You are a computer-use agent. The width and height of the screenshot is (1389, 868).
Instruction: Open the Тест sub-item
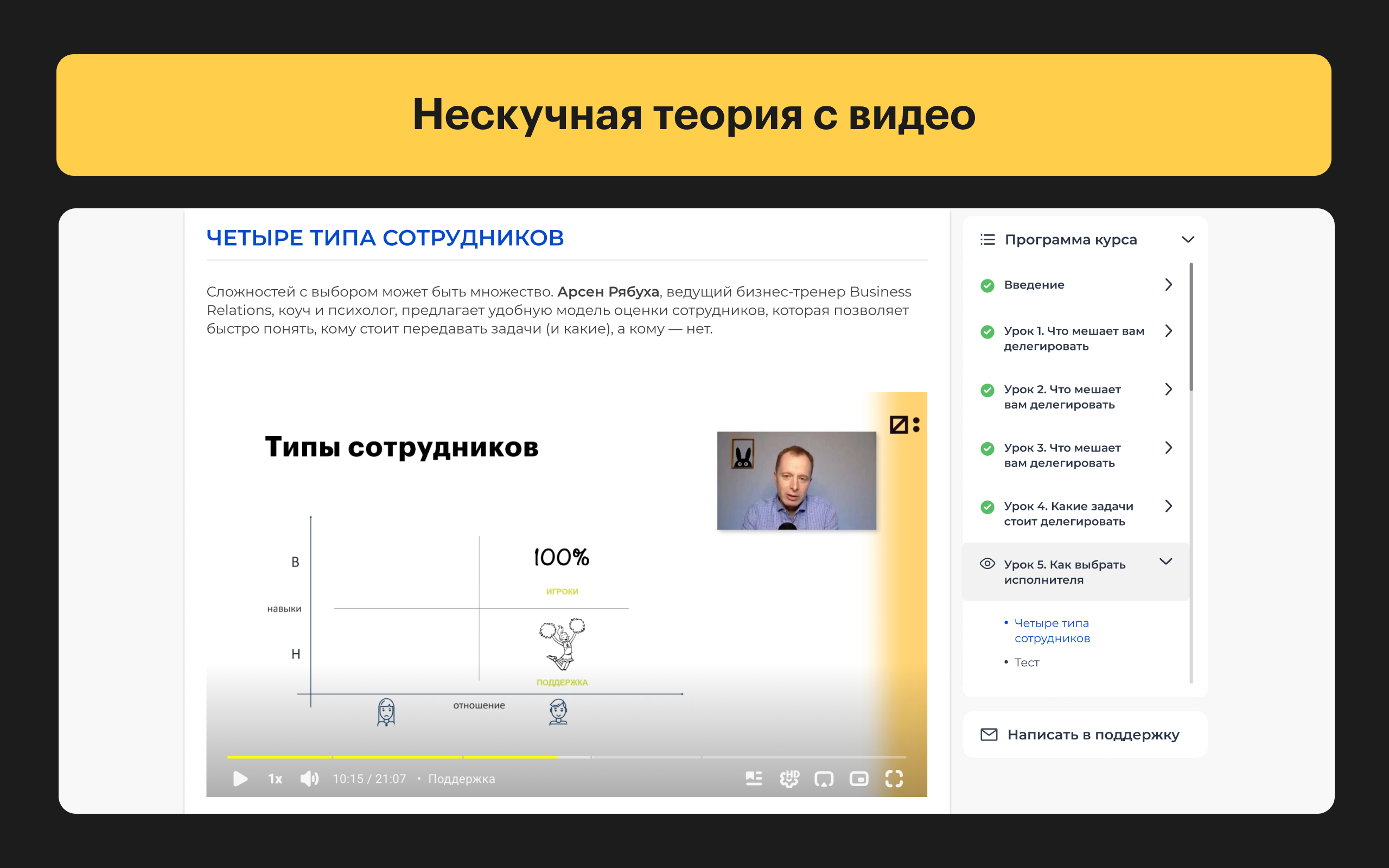[1026, 662]
